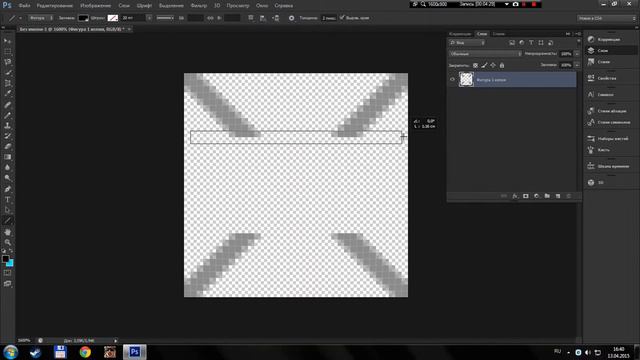Filter layers by shape layers icon
The height and width of the screenshot is (360, 640).
[541, 43]
